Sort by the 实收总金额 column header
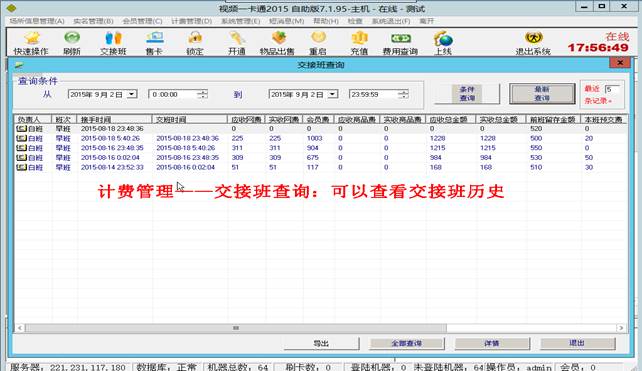Image resolution: width=642 pixels, height=371 pixels. point(500,119)
